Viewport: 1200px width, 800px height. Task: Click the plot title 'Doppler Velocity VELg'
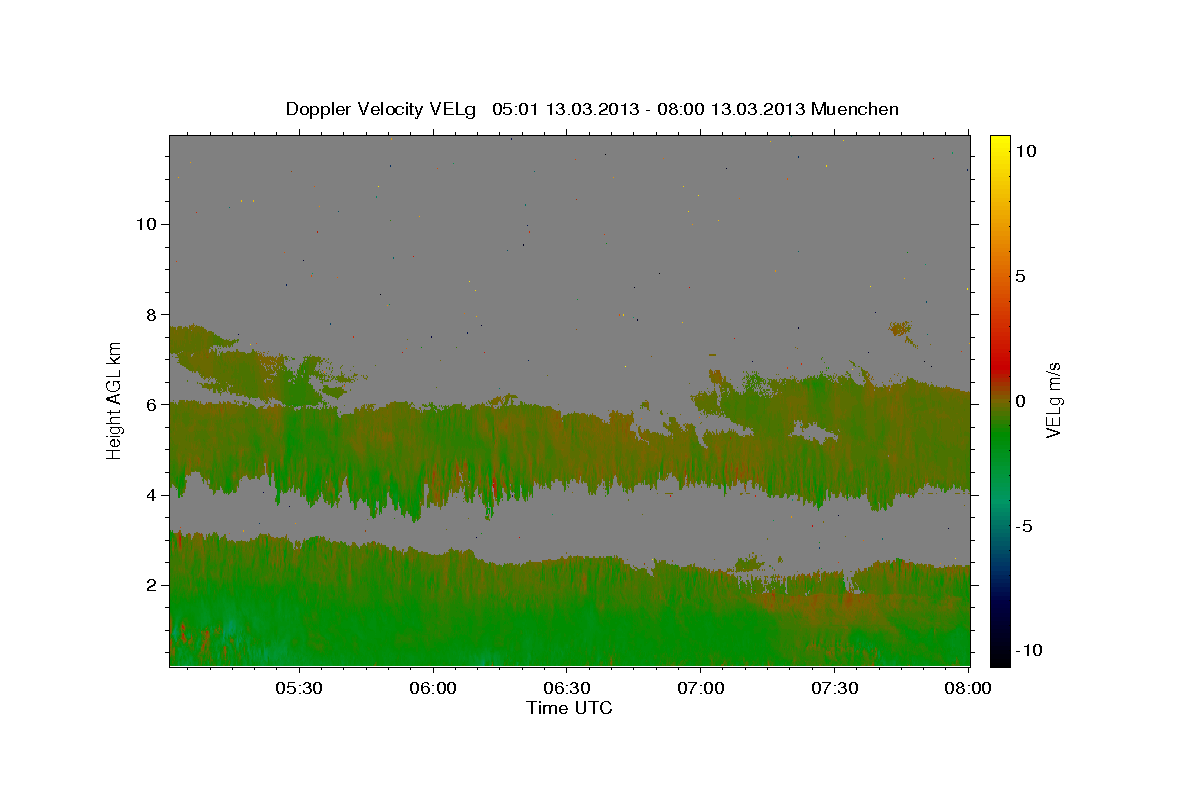click(x=381, y=109)
